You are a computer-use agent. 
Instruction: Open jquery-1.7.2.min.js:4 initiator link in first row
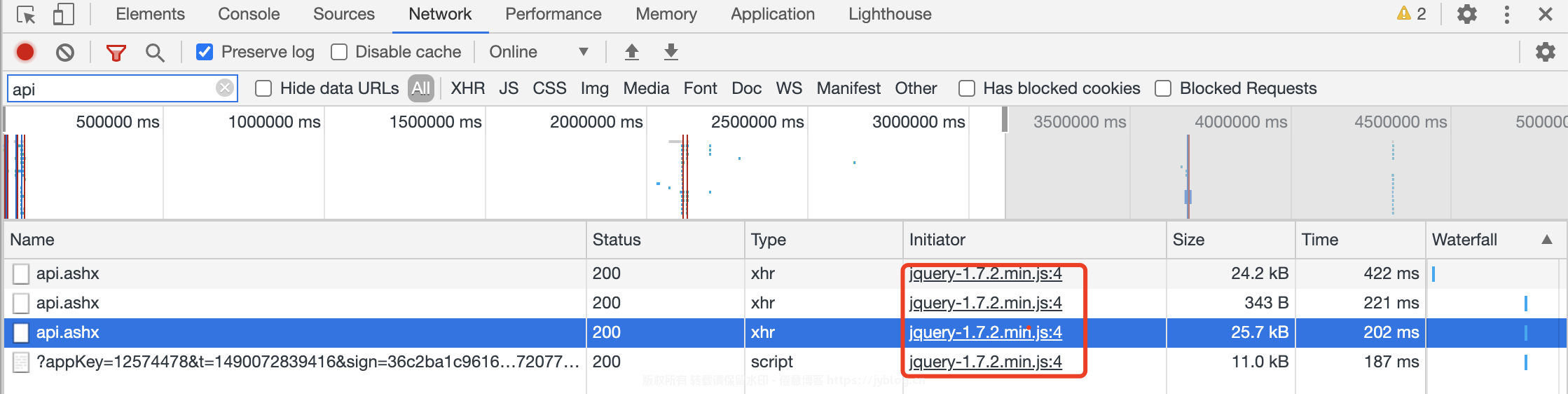985,273
